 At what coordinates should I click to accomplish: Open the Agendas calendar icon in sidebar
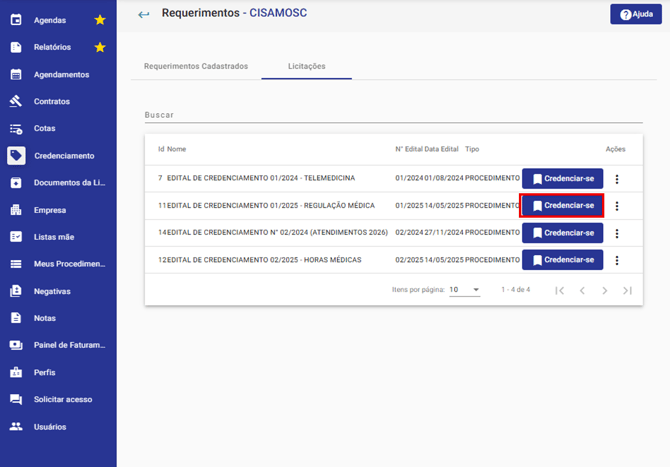(x=16, y=20)
